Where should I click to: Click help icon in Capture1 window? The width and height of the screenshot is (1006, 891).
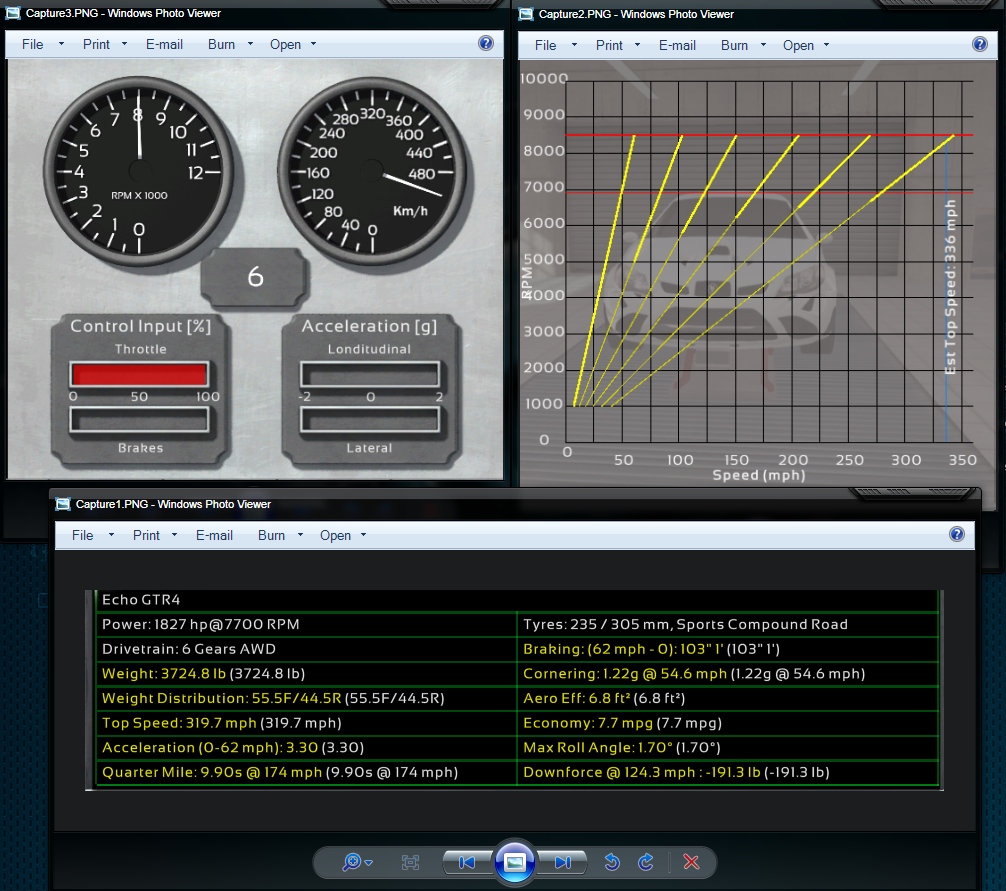click(x=957, y=534)
